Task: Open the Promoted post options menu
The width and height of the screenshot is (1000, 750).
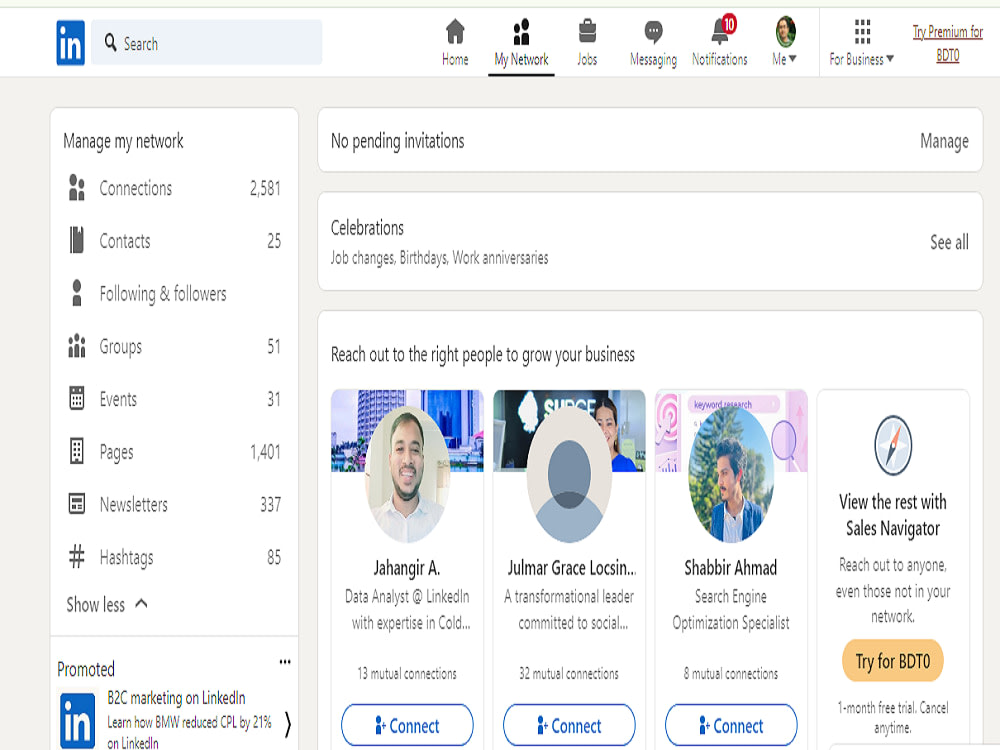Action: point(284,661)
